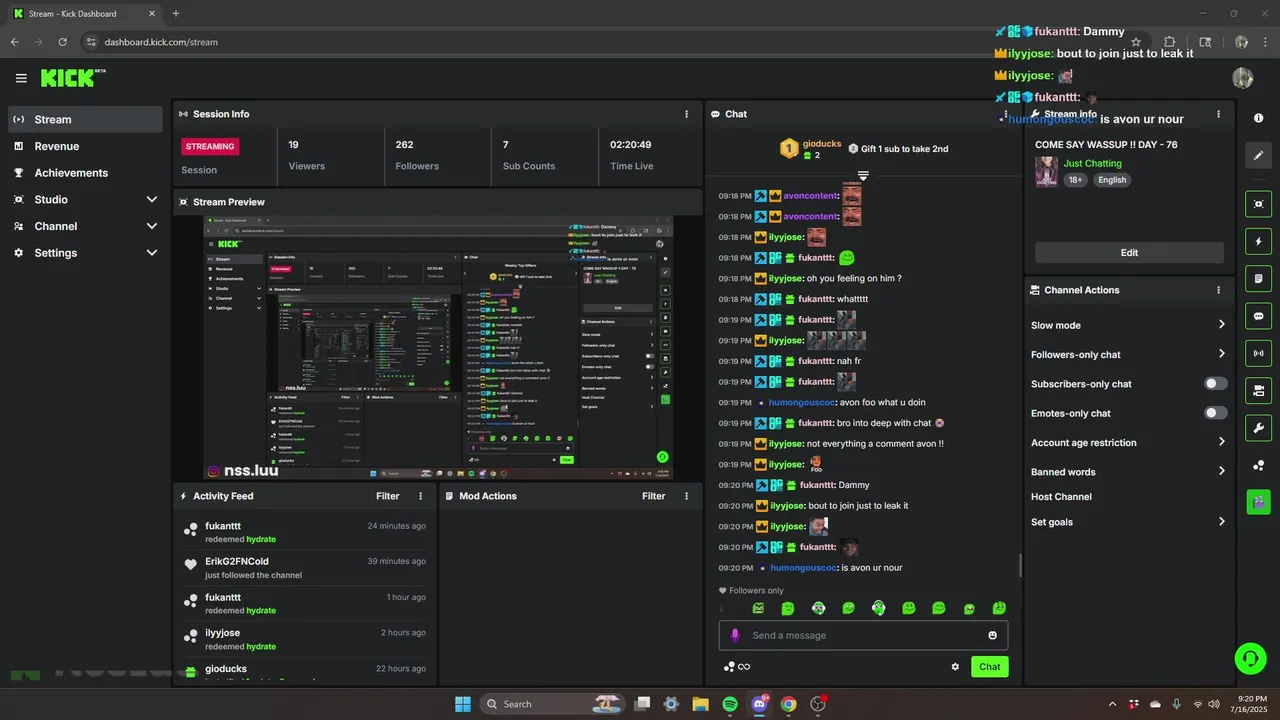Click the pencil edit icon in right sidebar
1280x720 pixels.
point(1258,156)
